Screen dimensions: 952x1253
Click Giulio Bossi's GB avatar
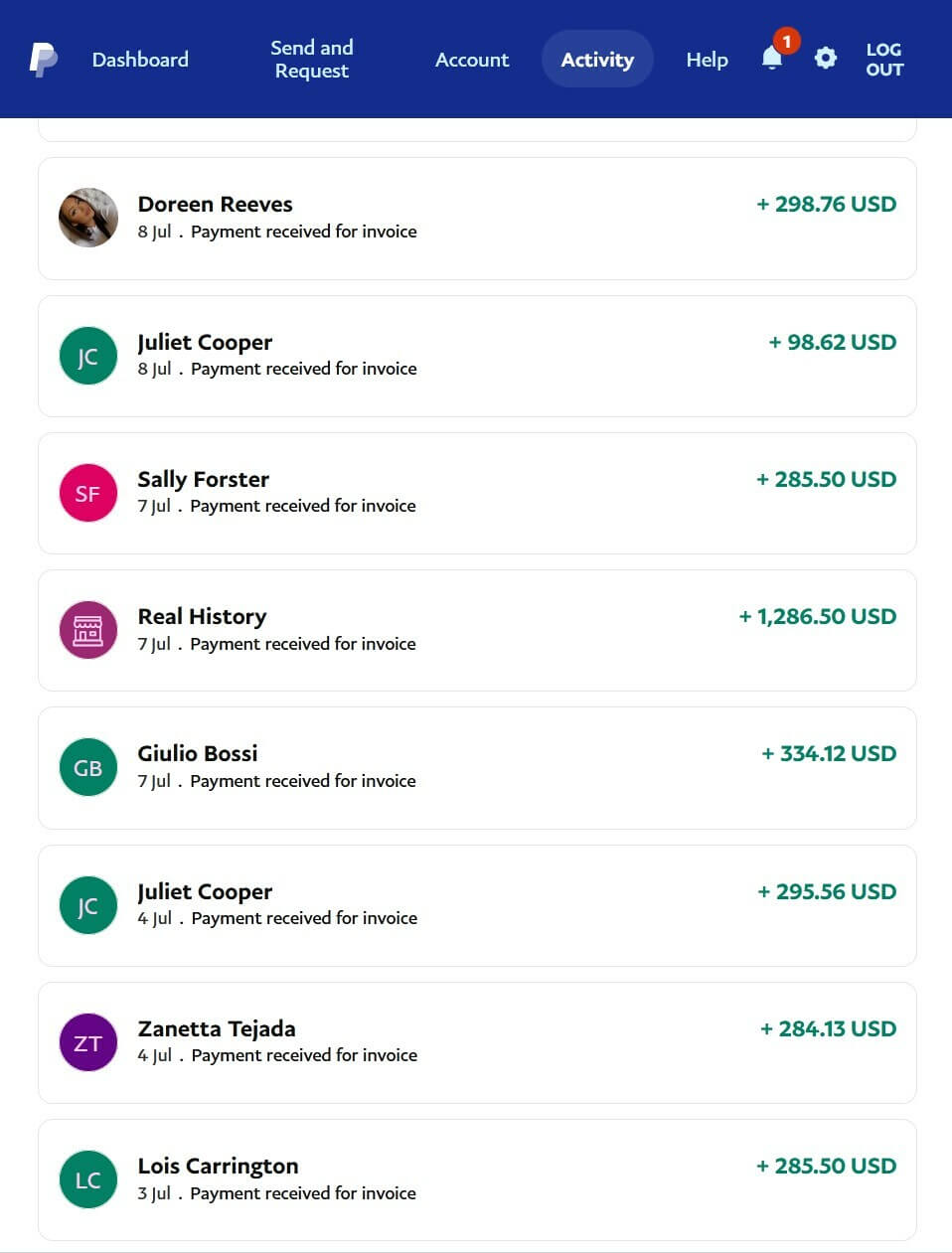[88, 767]
